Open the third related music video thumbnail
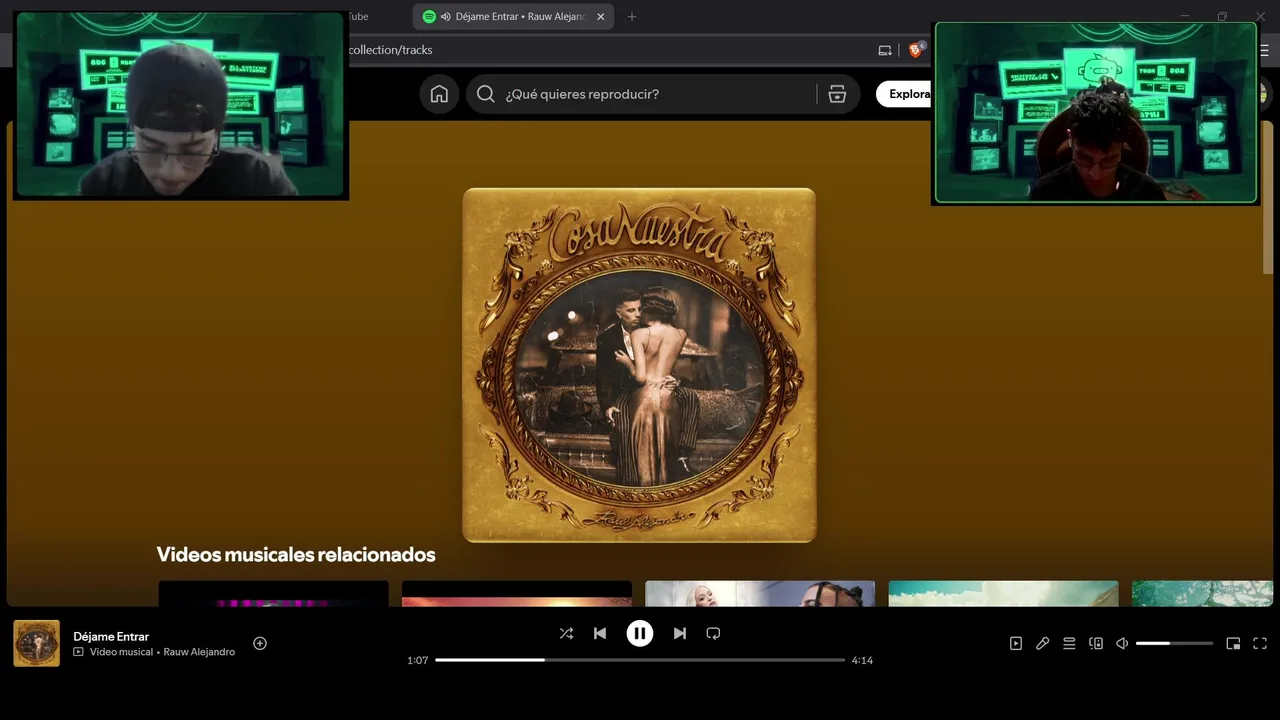The width and height of the screenshot is (1280, 720). [x=760, y=593]
